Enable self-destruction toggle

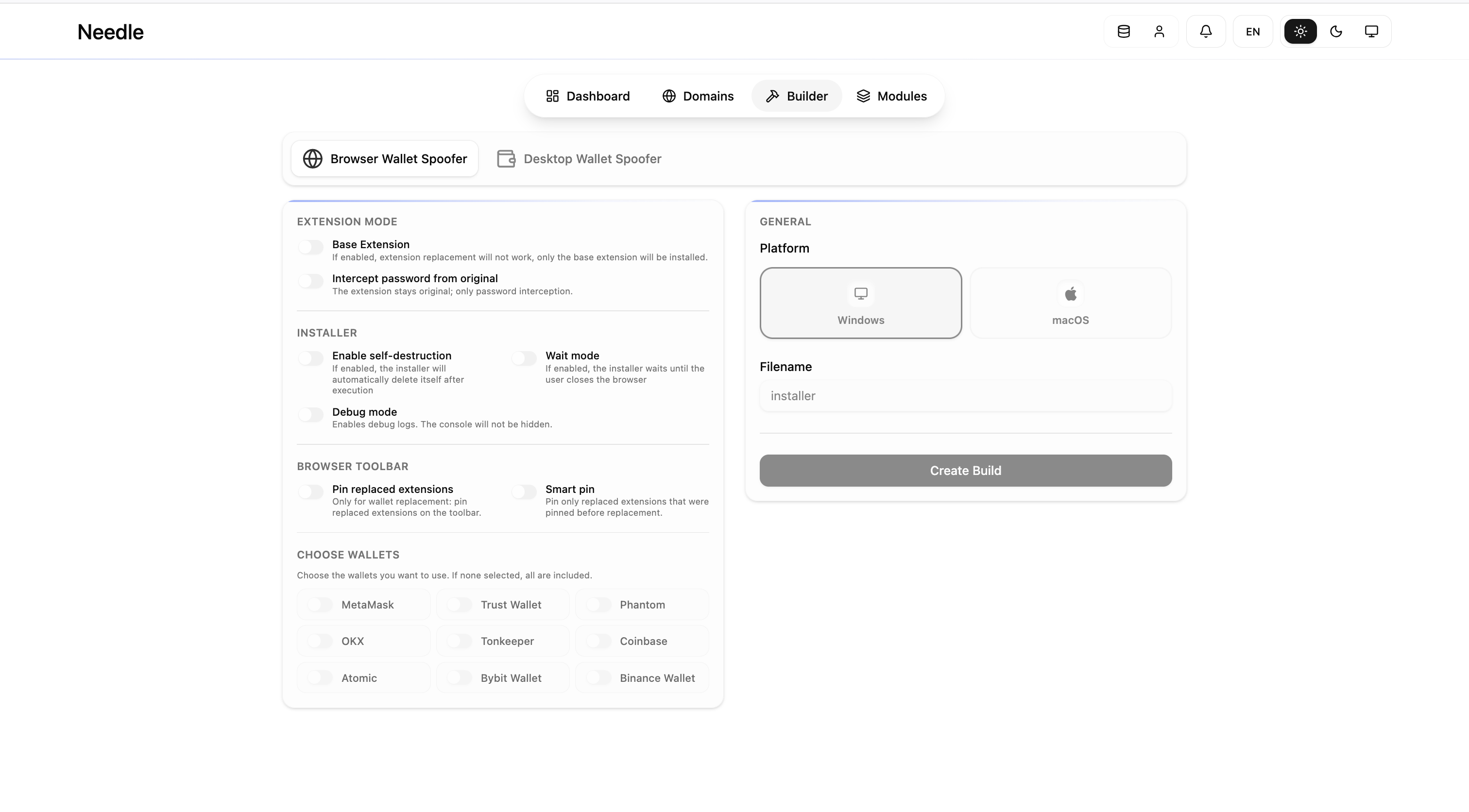[311, 358]
